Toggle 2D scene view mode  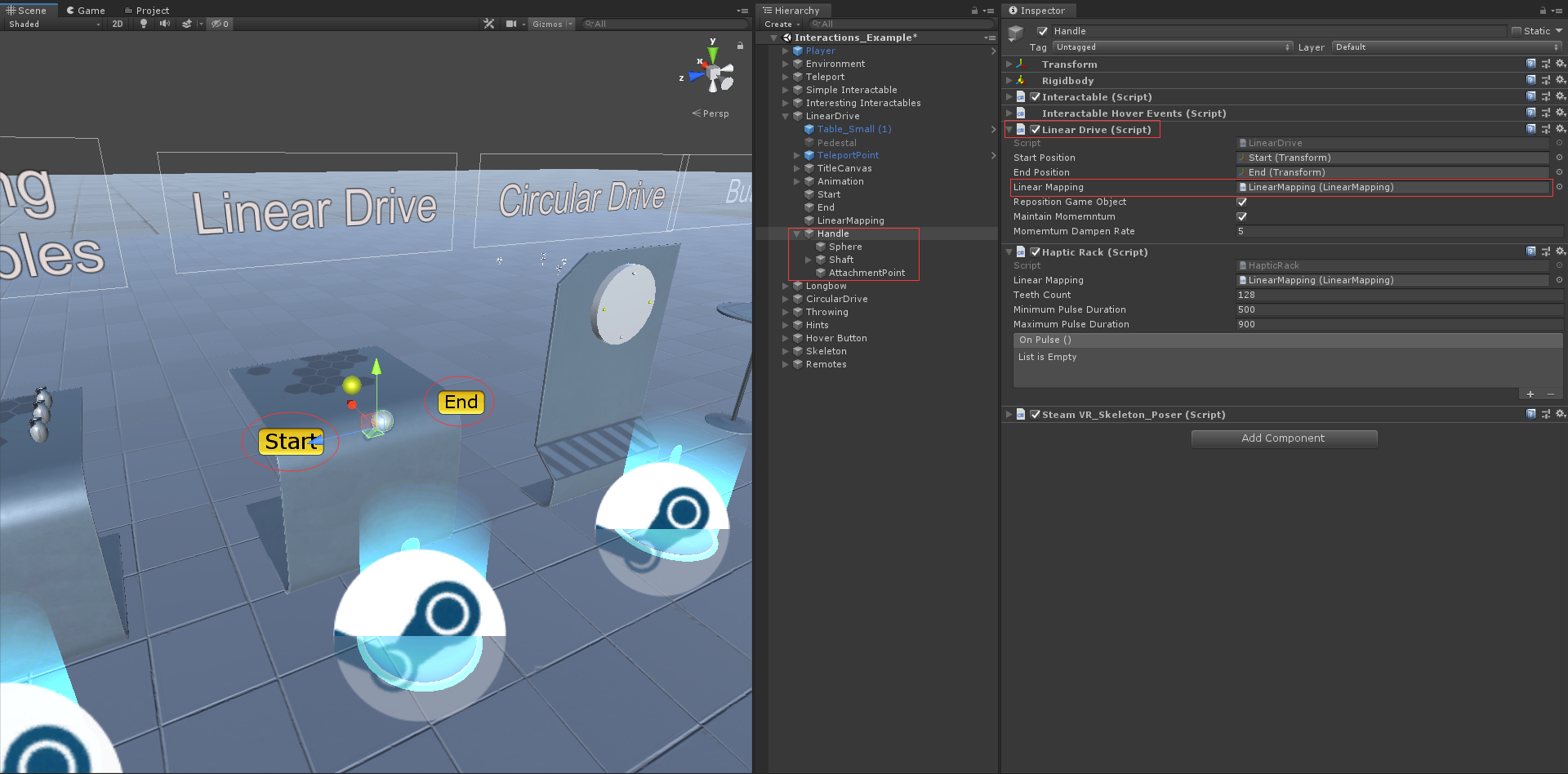click(x=118, y=24)
